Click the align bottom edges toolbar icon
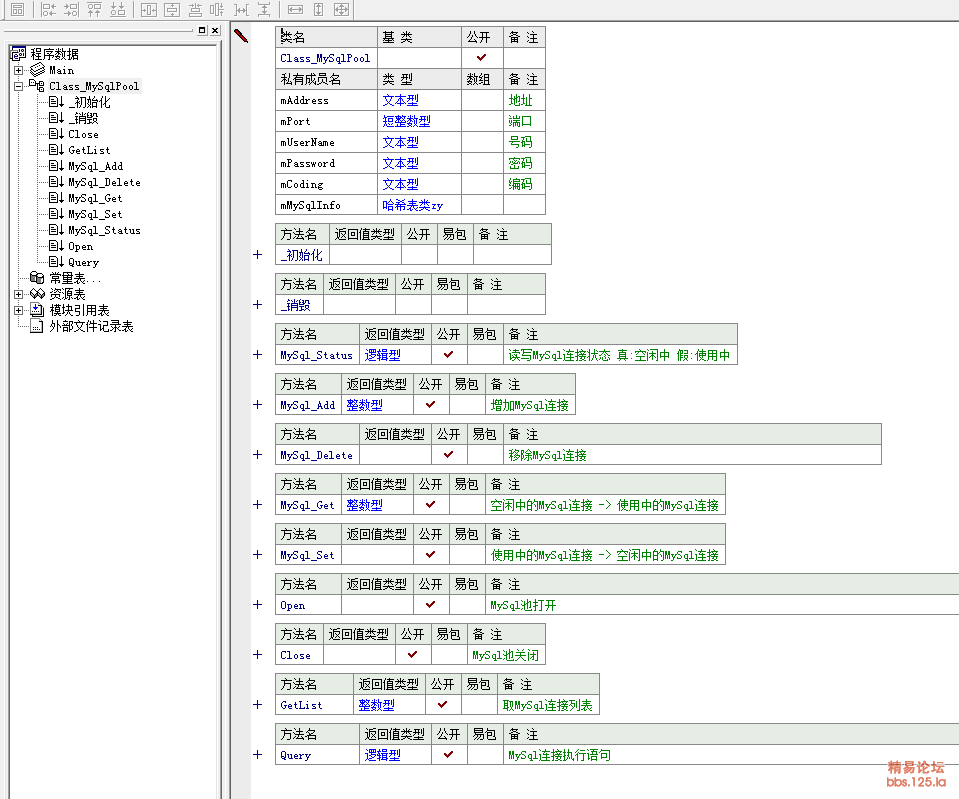Image resolution: width=959 pixels, height=799 pixels. tap(117, 9)
